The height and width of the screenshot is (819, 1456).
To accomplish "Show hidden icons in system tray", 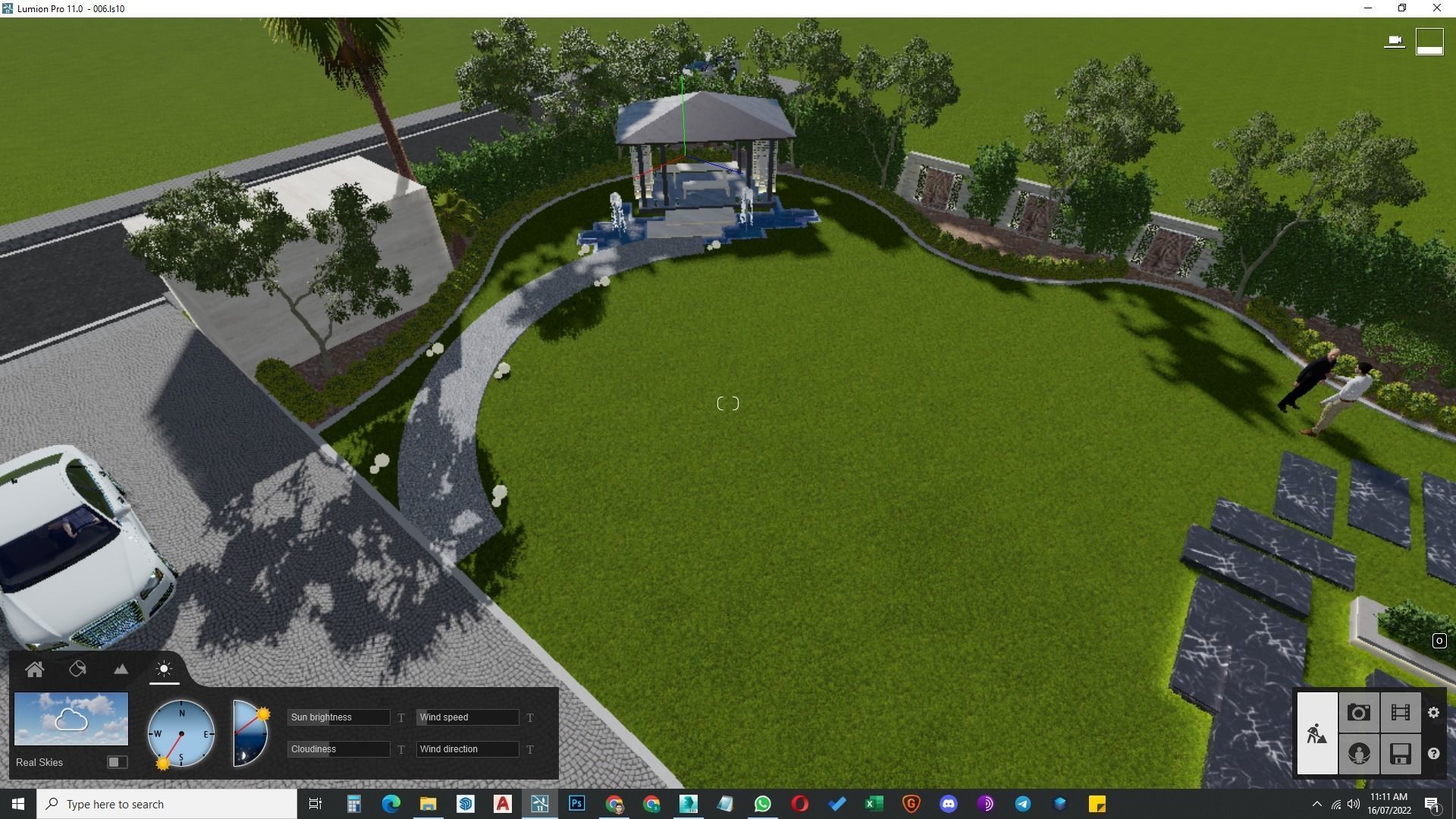I will pos(1316,805).
